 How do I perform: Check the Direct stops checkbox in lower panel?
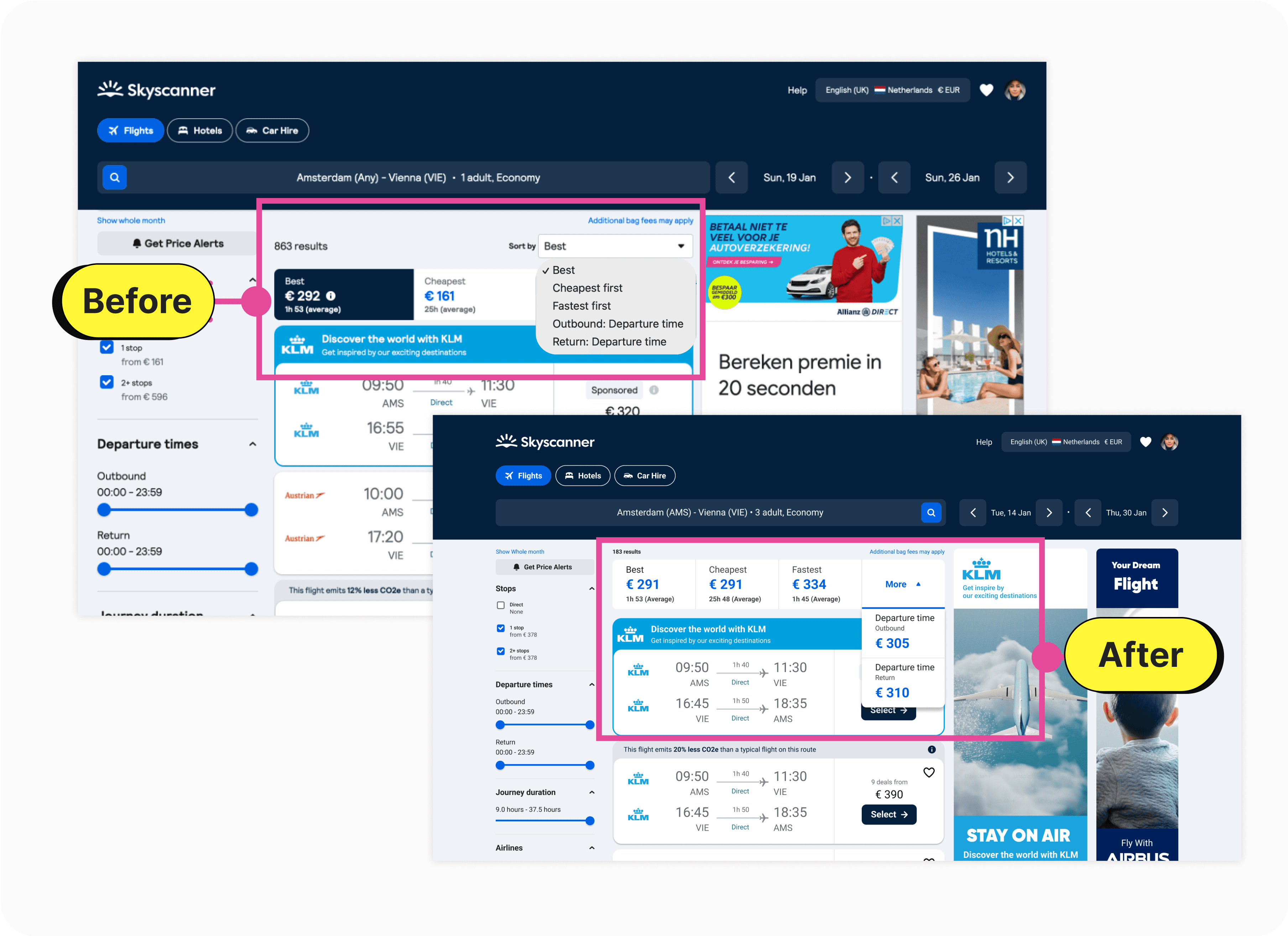[500, 606]
